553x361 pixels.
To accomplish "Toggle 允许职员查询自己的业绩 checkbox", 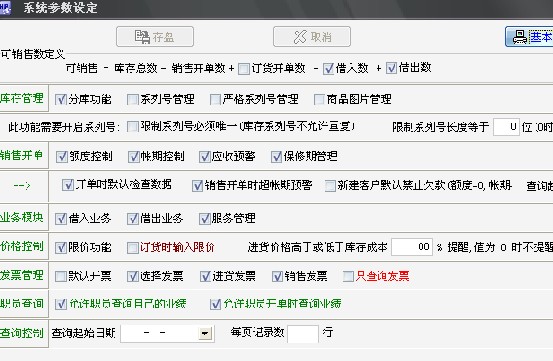I will (x=61, y=304).
